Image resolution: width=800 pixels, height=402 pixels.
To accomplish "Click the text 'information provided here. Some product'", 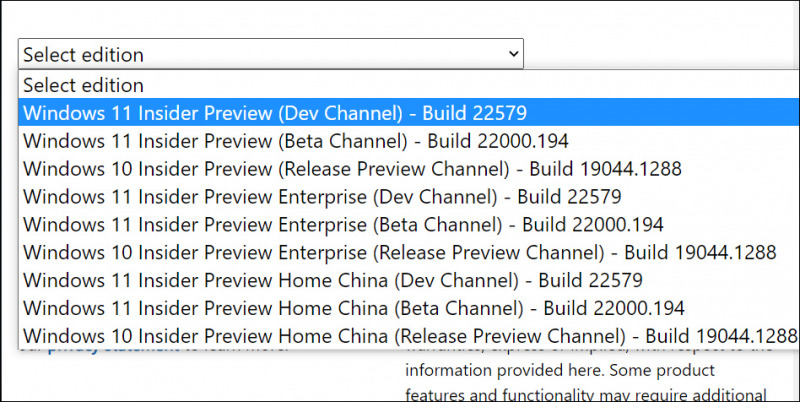I will pos(560,369).
